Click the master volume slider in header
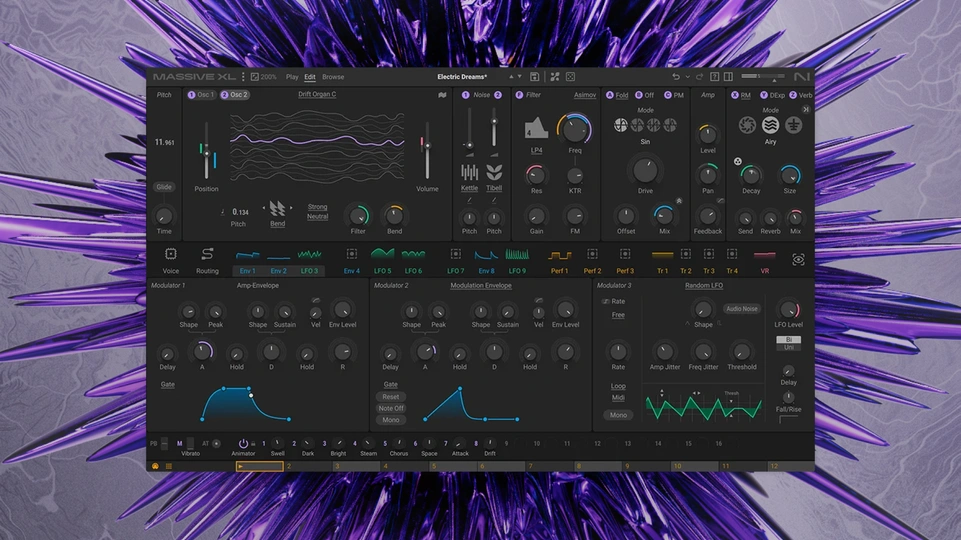This screenshot has width=961, height=540. (x=762, y=76)
